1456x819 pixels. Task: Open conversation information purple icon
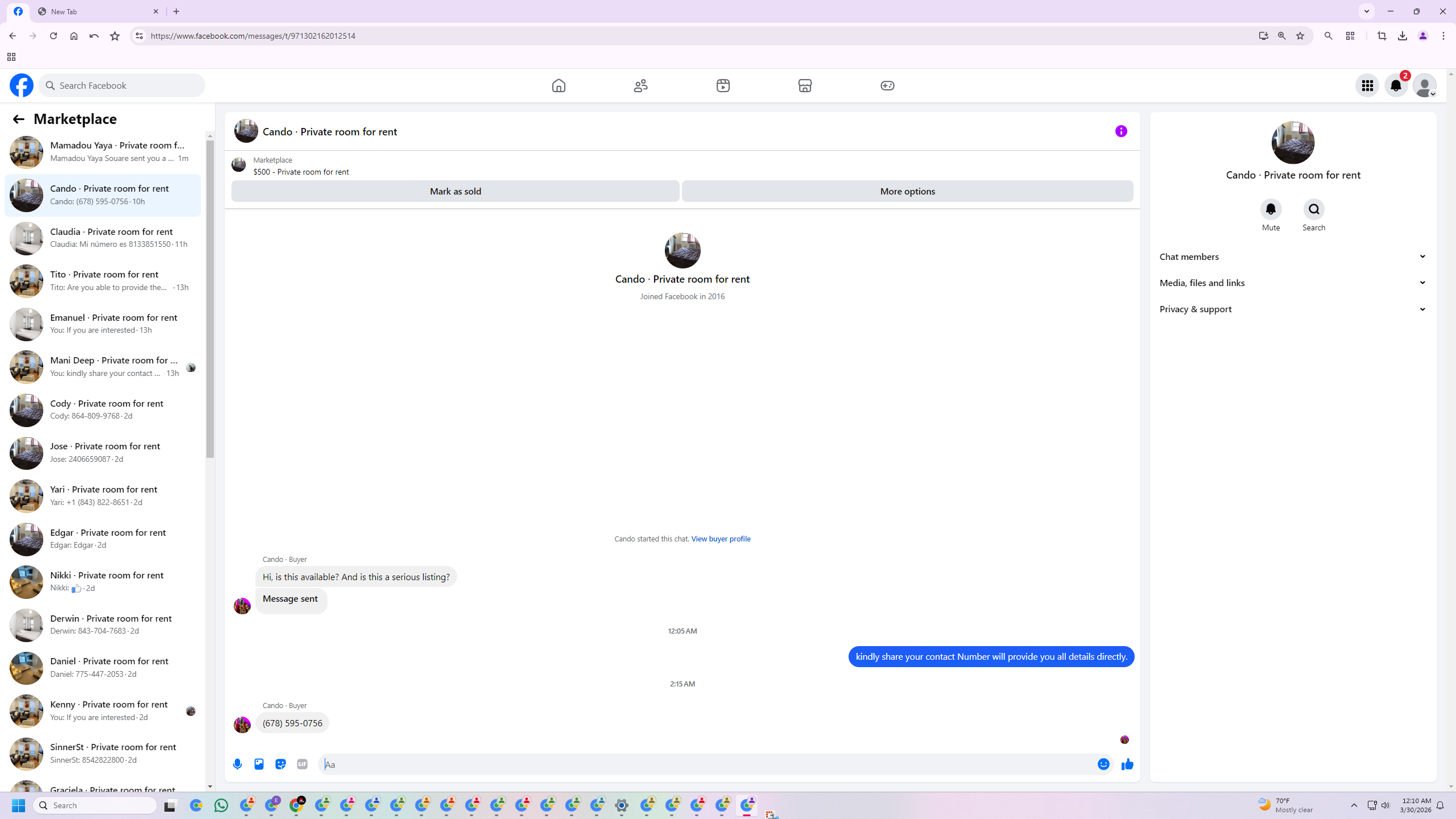(1121, 131)
